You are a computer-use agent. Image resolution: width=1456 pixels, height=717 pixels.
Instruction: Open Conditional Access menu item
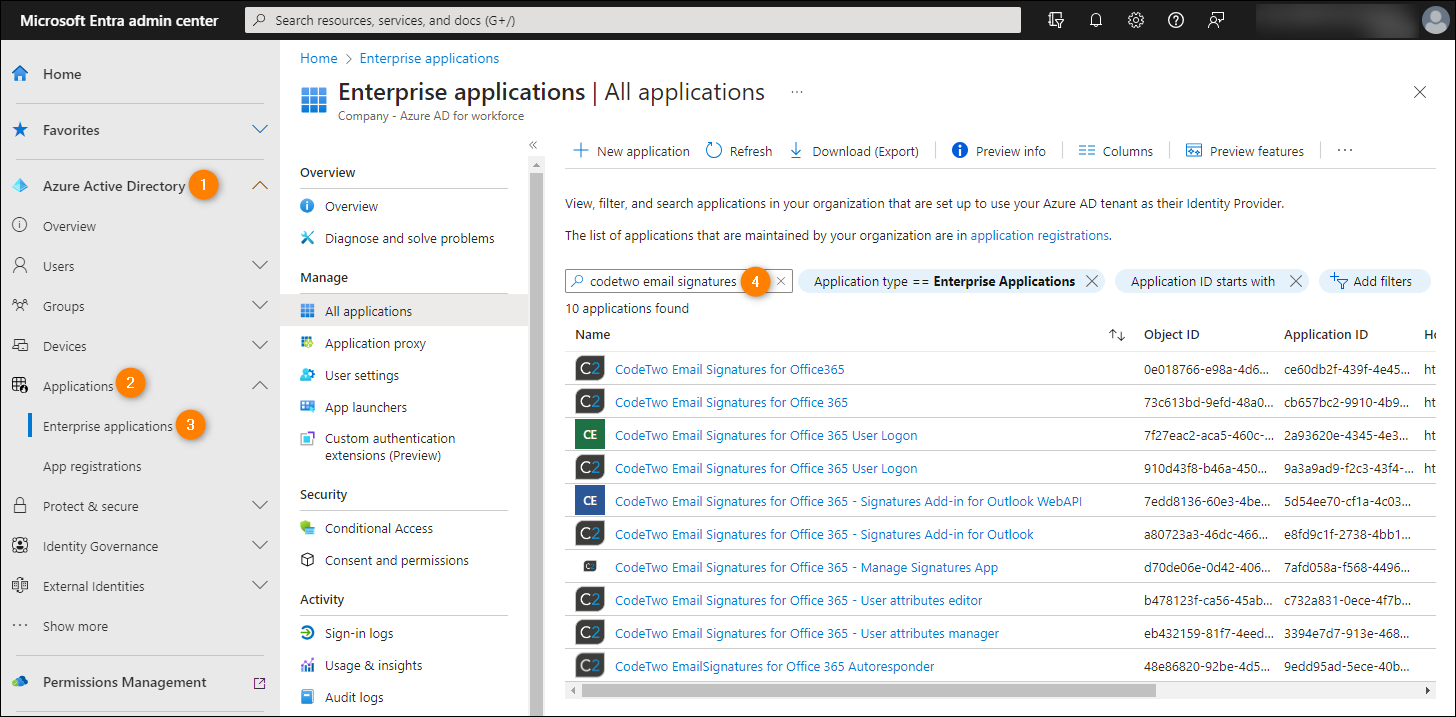[378, 528]
